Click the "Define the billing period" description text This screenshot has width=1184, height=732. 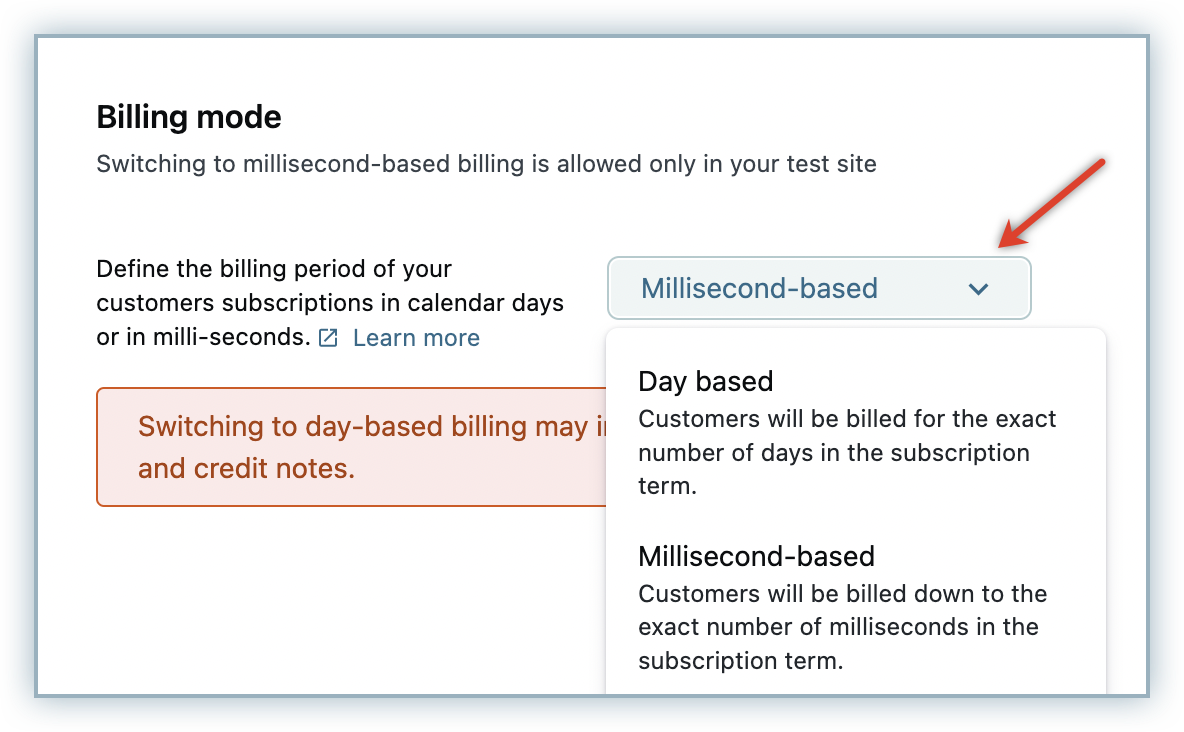(274, 269)
